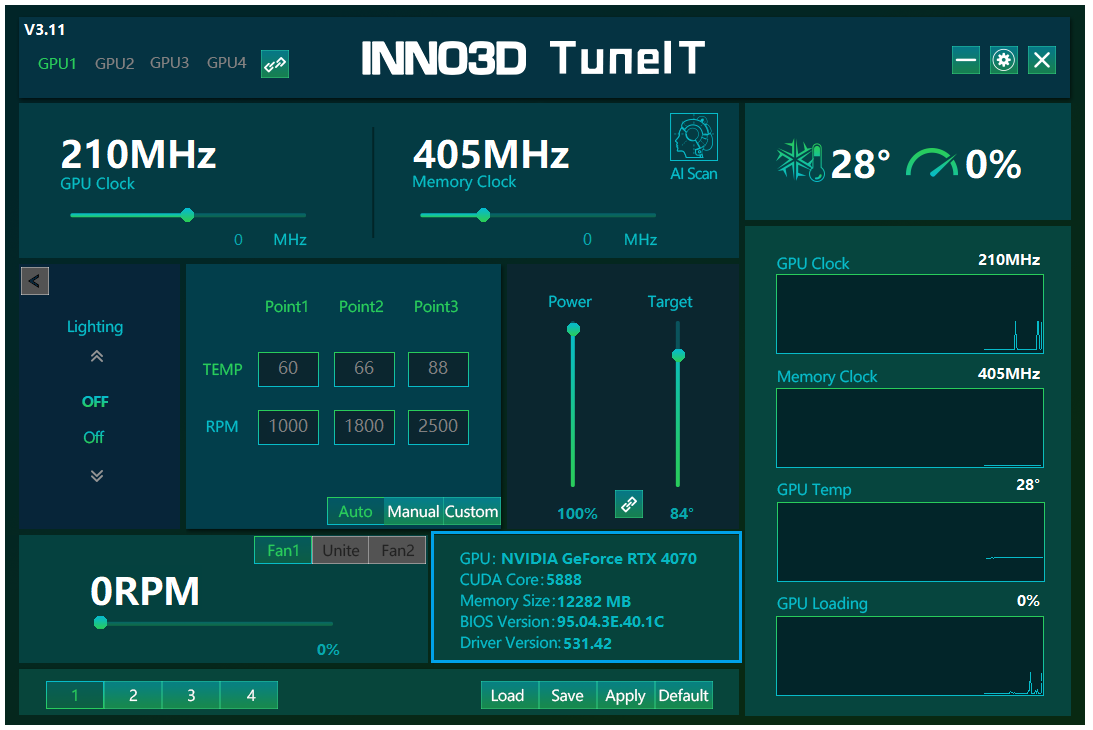Click GPU Clock offset value 0
The image size is (1093, 730).
coord(238,240)
